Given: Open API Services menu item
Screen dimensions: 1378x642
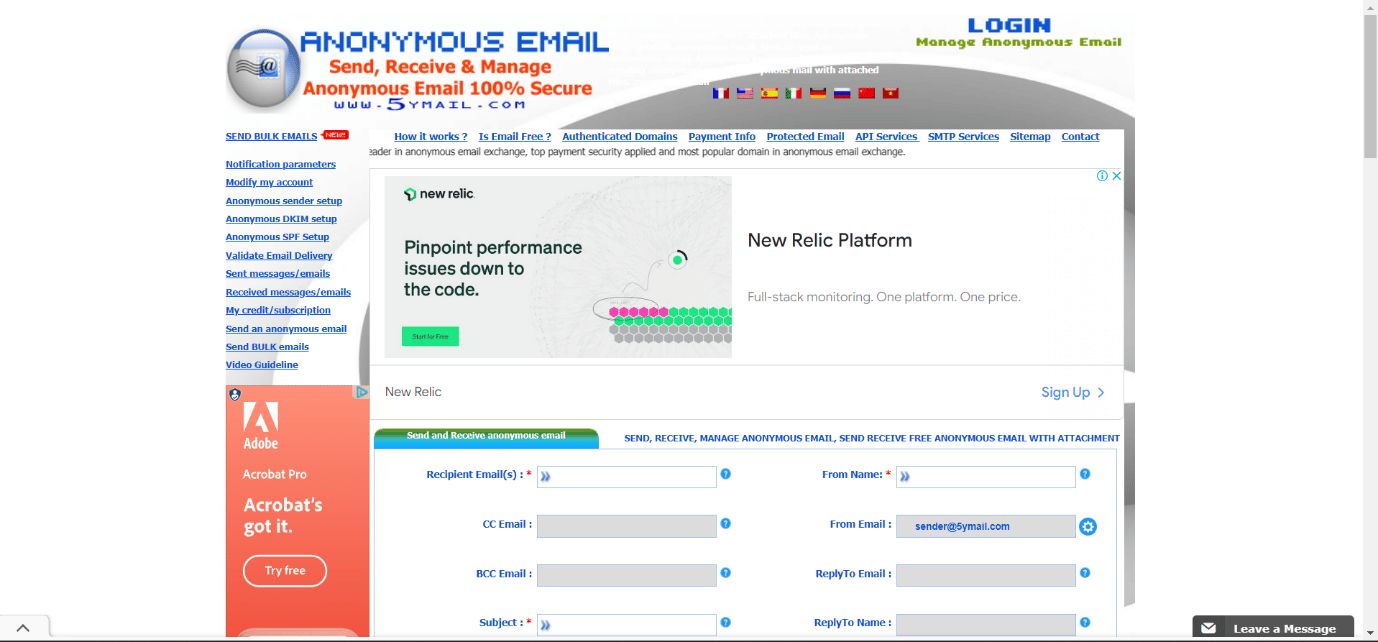Looking at the screenshot, I should pos(886,137).
